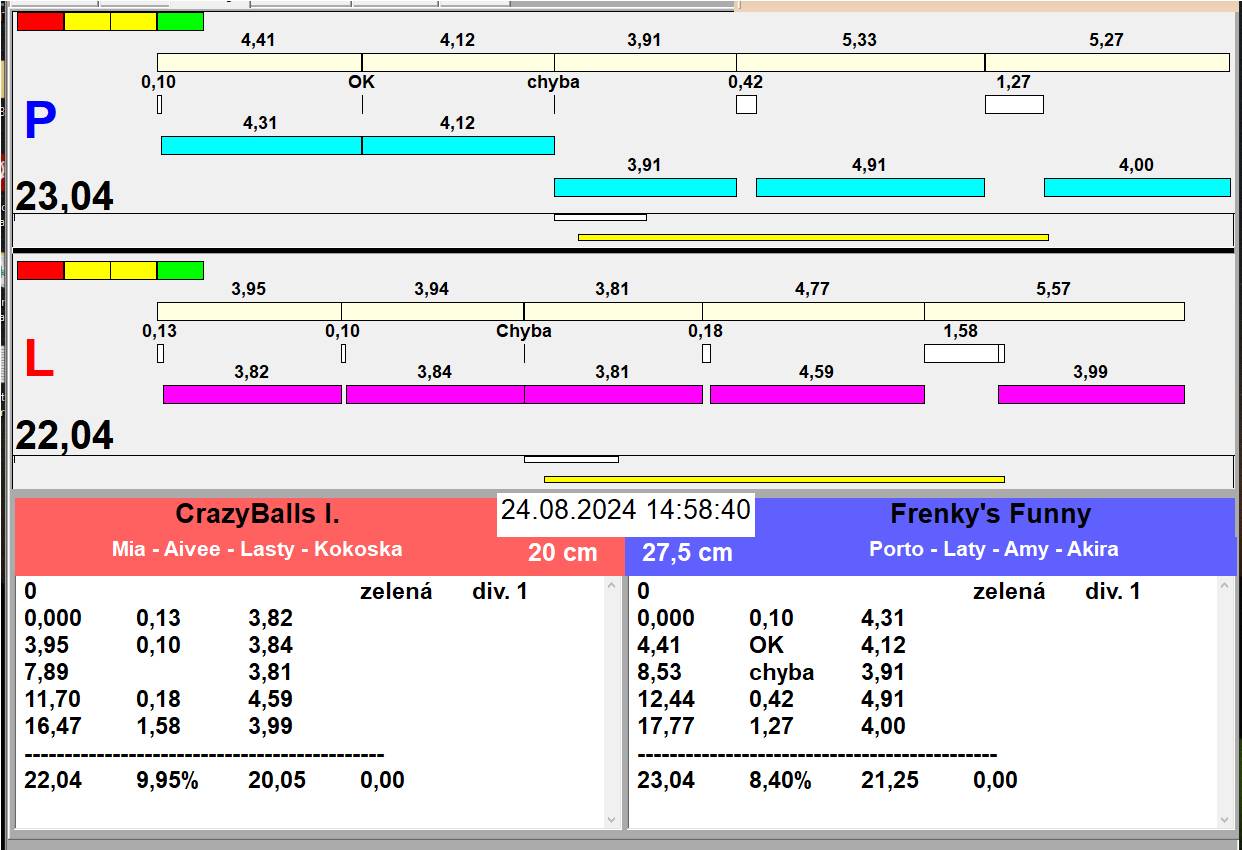Click the white 1,27 changeover box in lane P
This screenshot has height=850, width=1242.
(x=1014, y=104)
